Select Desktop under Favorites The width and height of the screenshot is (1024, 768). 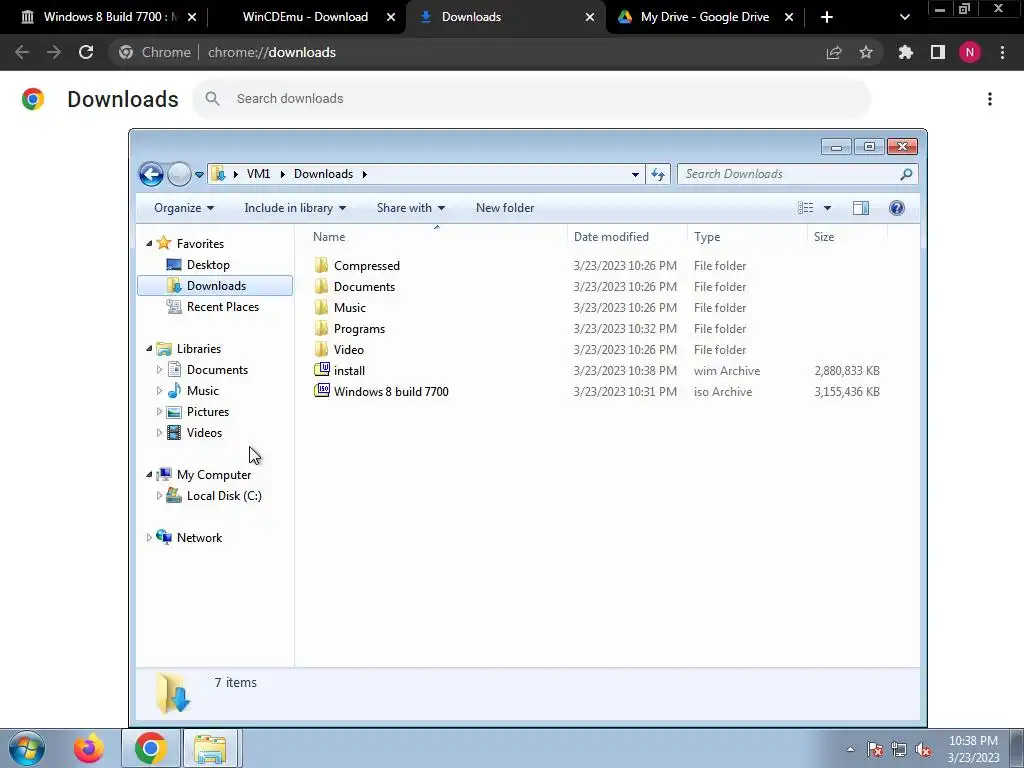click(x=208, y=264)
